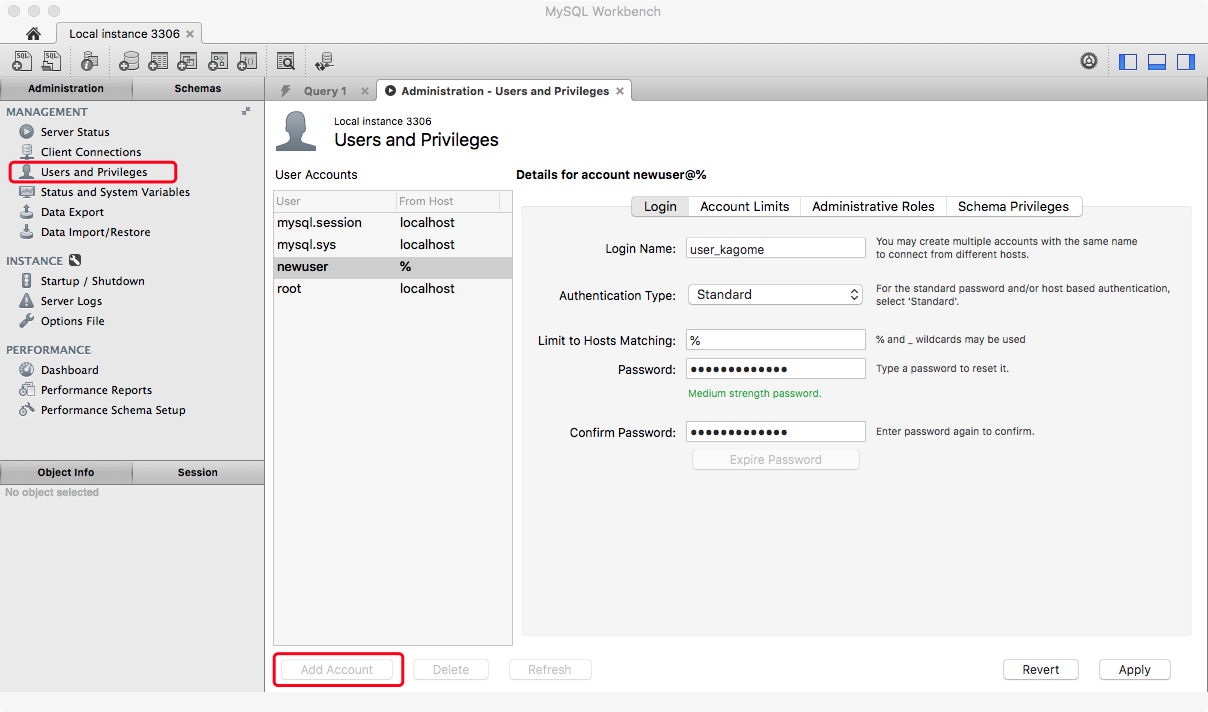The image size is (1208, 712).
Task: Search table data toolbar icon
Action: point(286,62)
